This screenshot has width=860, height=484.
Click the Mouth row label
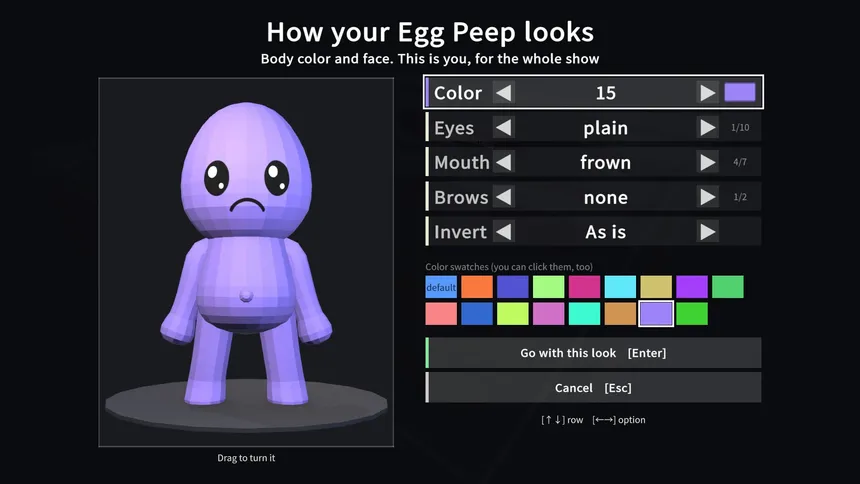461,162
